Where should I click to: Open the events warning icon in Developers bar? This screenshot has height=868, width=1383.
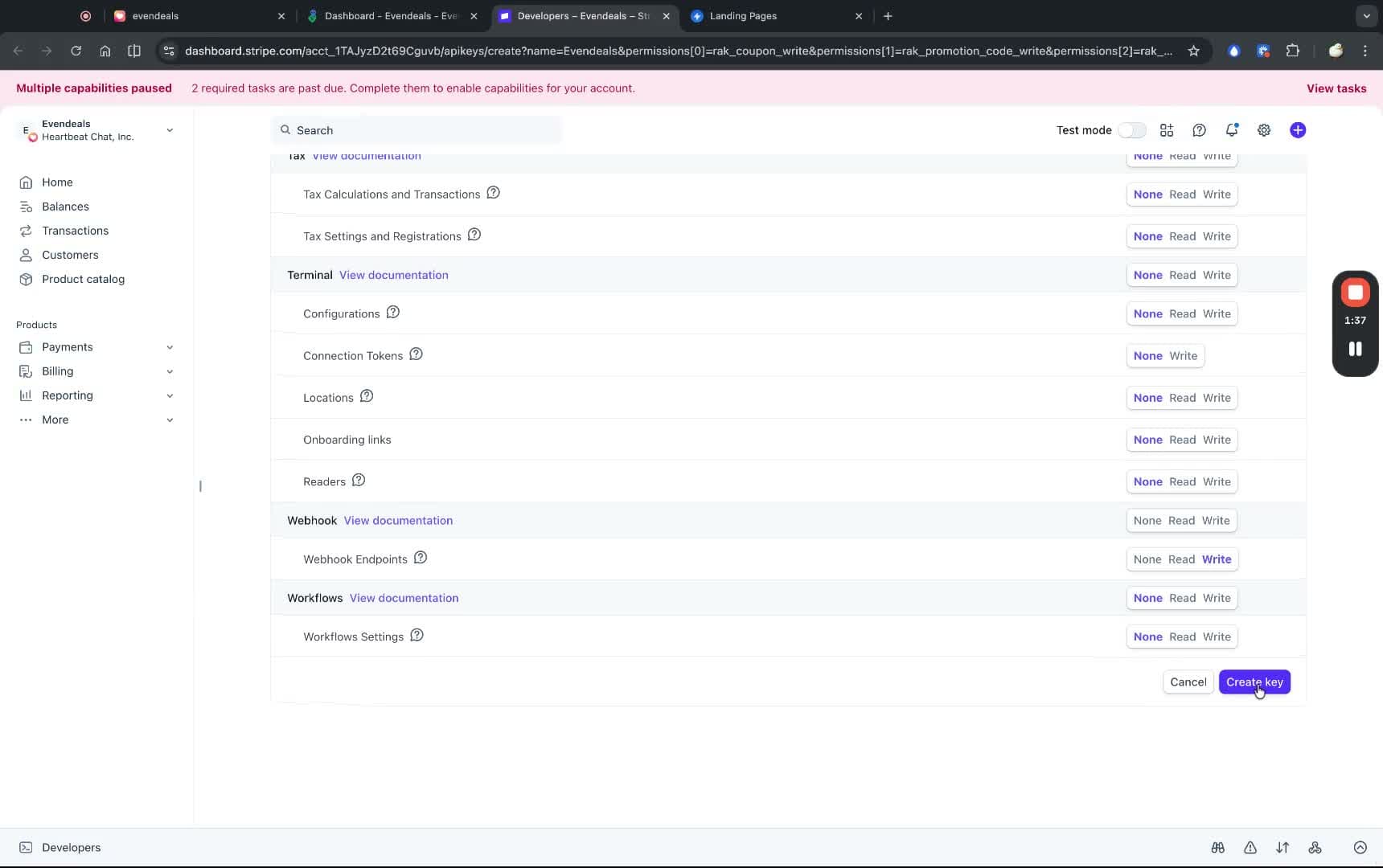(x=1251, y=848)
